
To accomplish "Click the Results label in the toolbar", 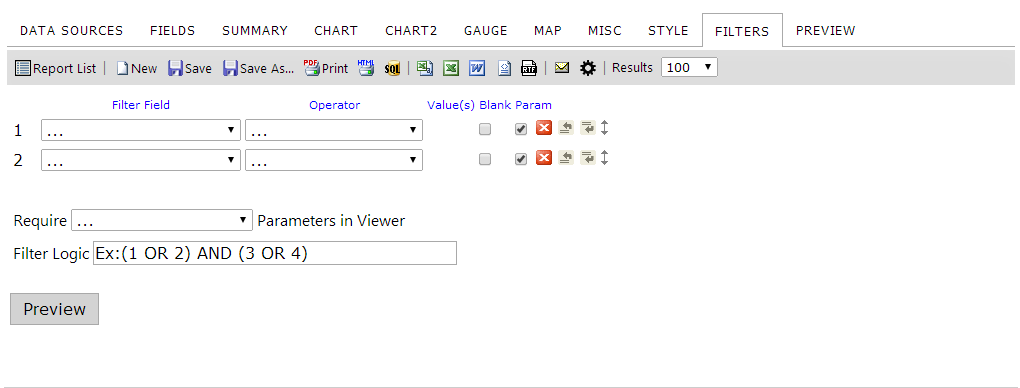I will [632, 68].
